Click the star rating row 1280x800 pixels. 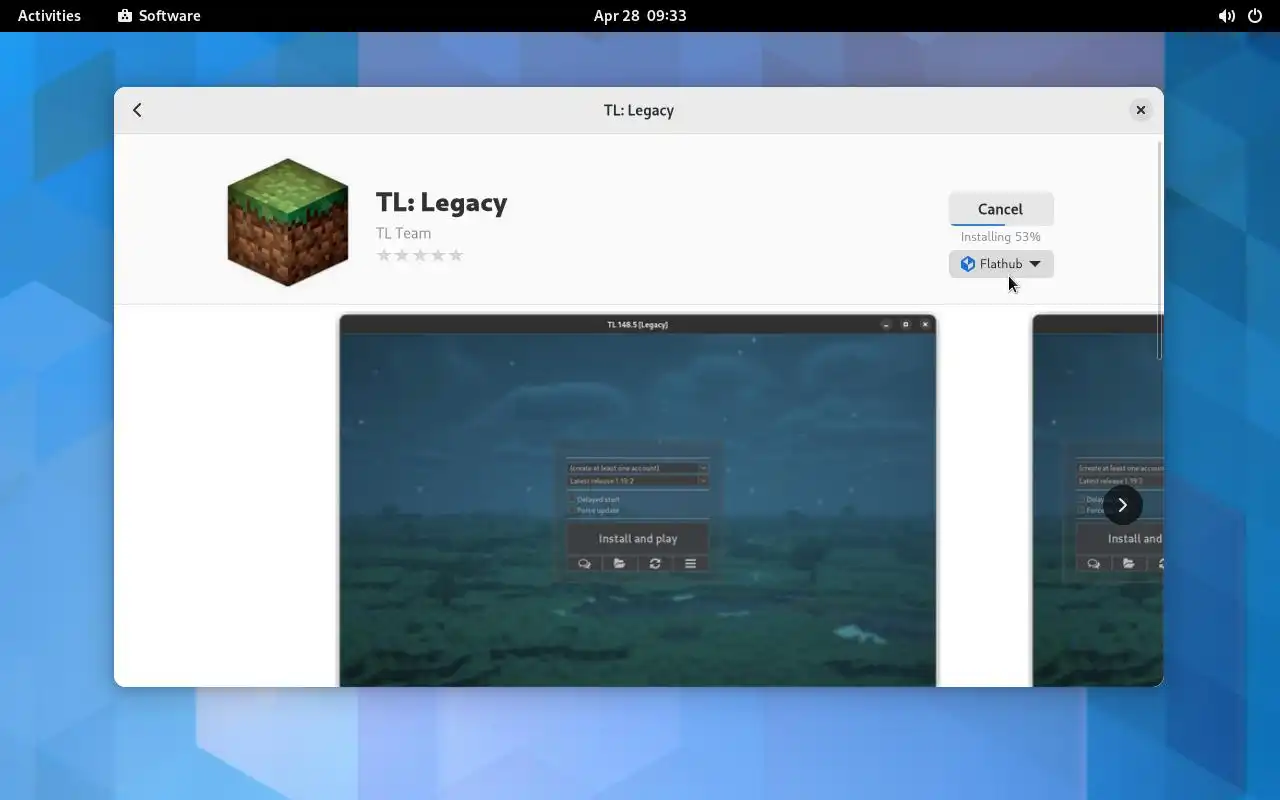click(420, 255)
